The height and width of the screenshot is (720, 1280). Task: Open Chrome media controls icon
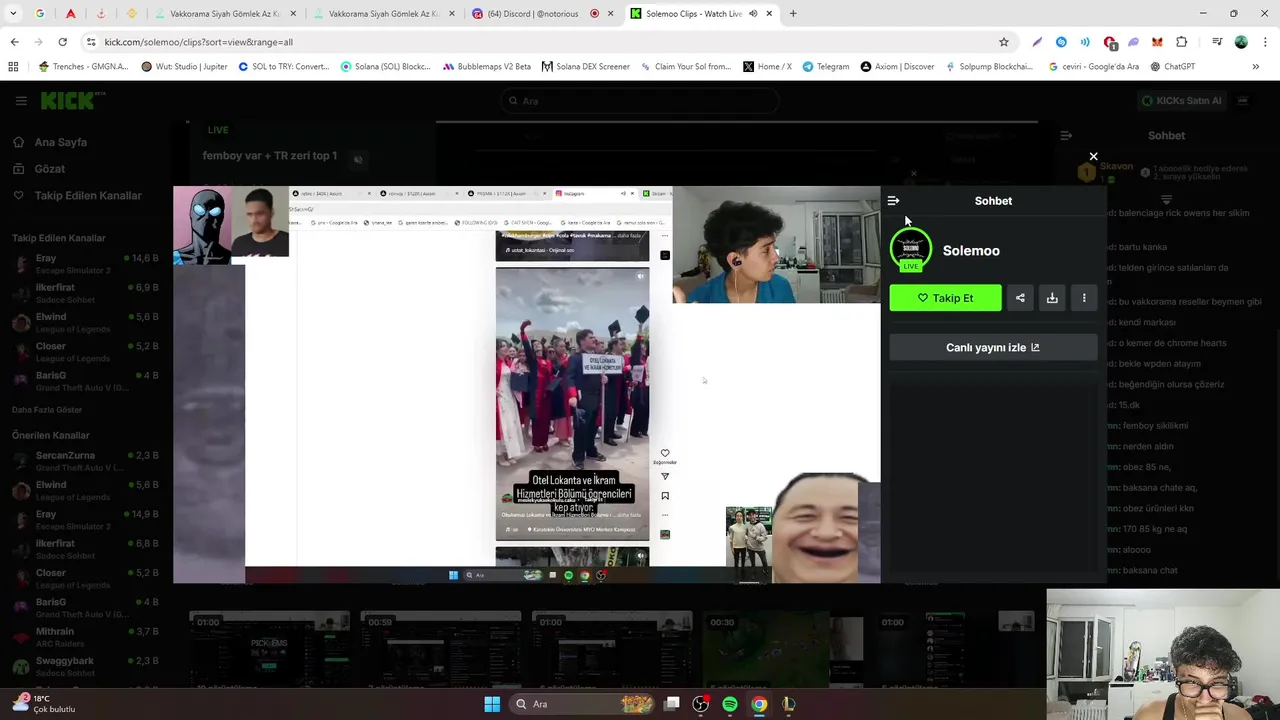coord(1217,42)
